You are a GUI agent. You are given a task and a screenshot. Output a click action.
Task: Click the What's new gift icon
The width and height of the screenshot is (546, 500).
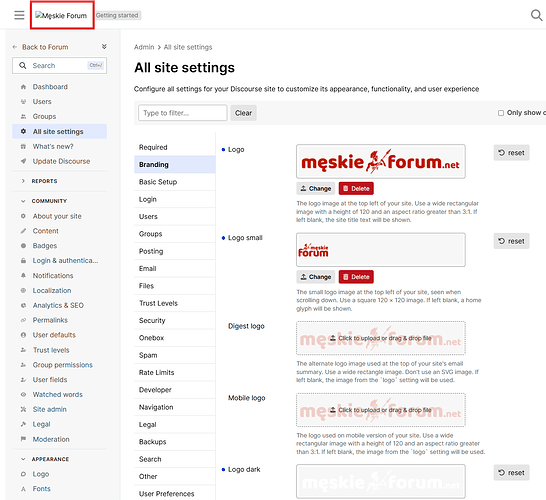coord(23,146)
